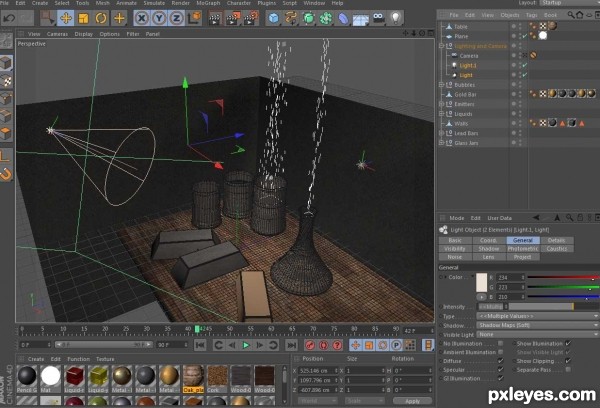
Task: Toggle the Y axis lock
Action: (x=159, y=18)
